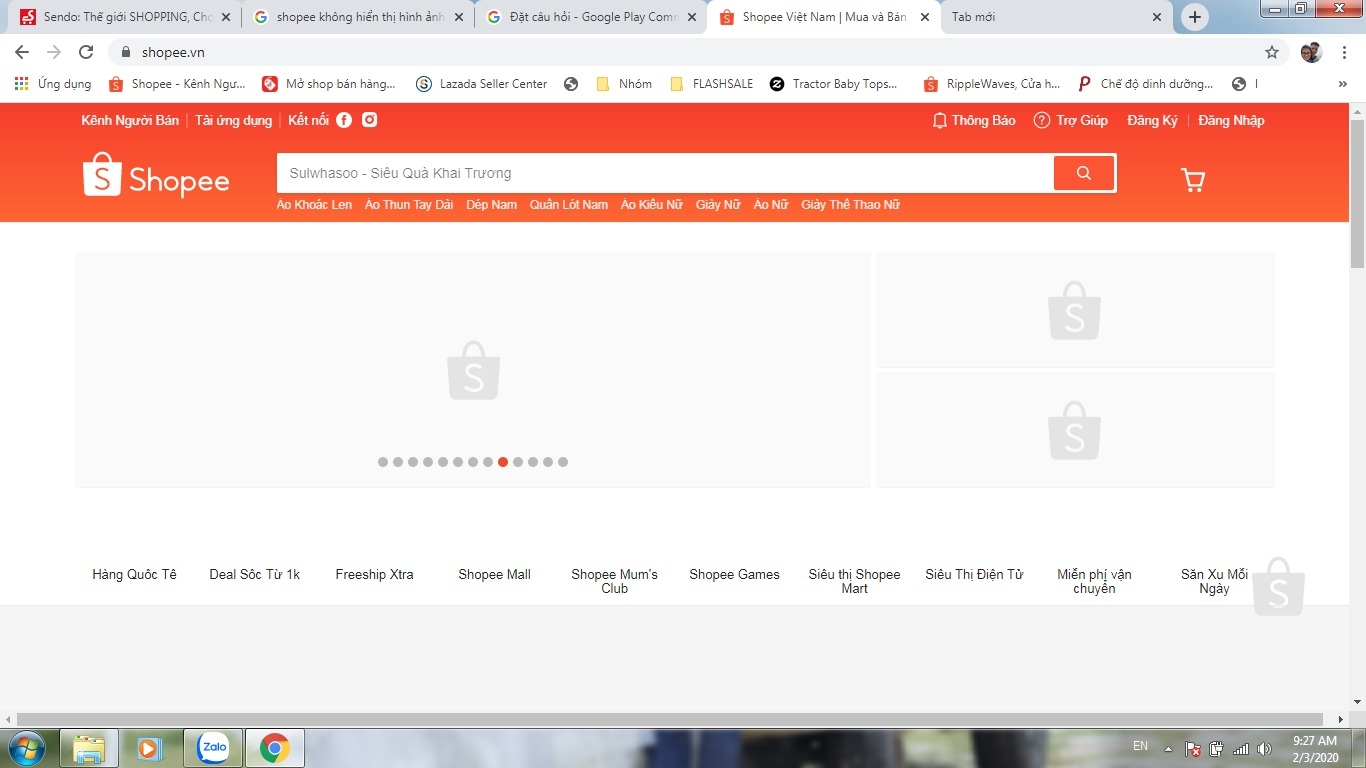Viewport: 1366px width, 768px height.
Task: Click the volume speaker tray icon
Action: (x=1265, y=749)
